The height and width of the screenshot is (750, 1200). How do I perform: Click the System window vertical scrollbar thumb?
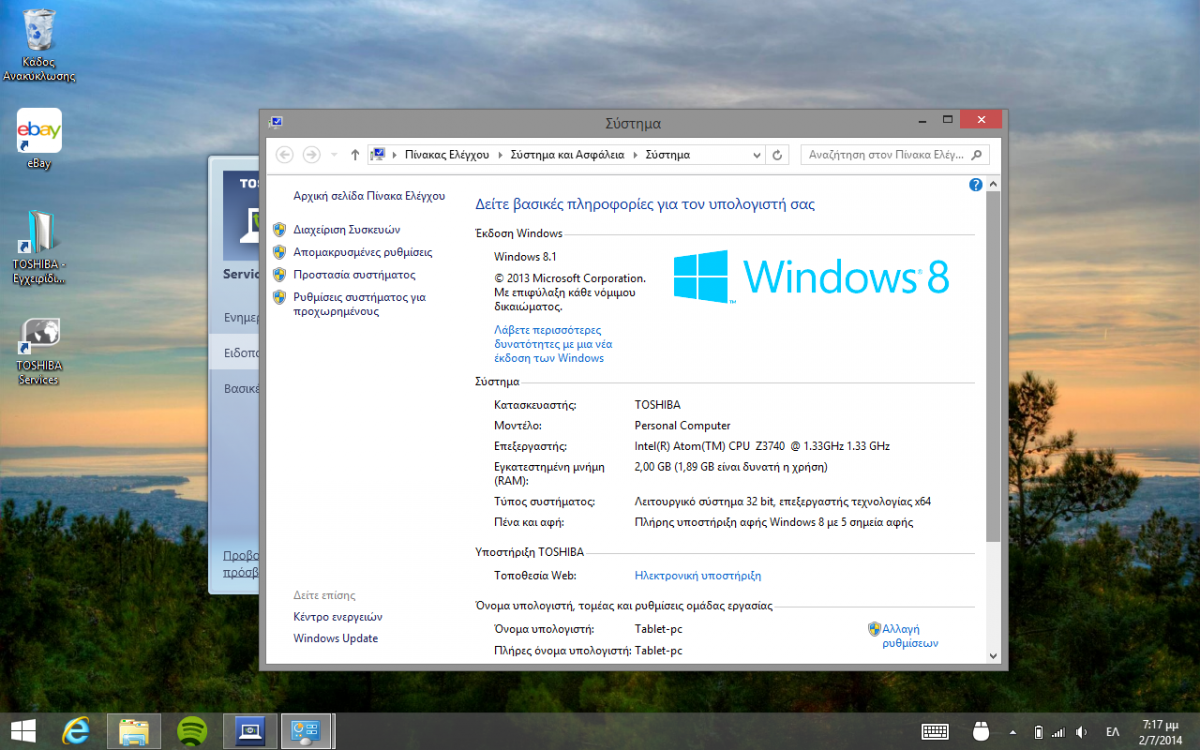(x=993, y=367)
